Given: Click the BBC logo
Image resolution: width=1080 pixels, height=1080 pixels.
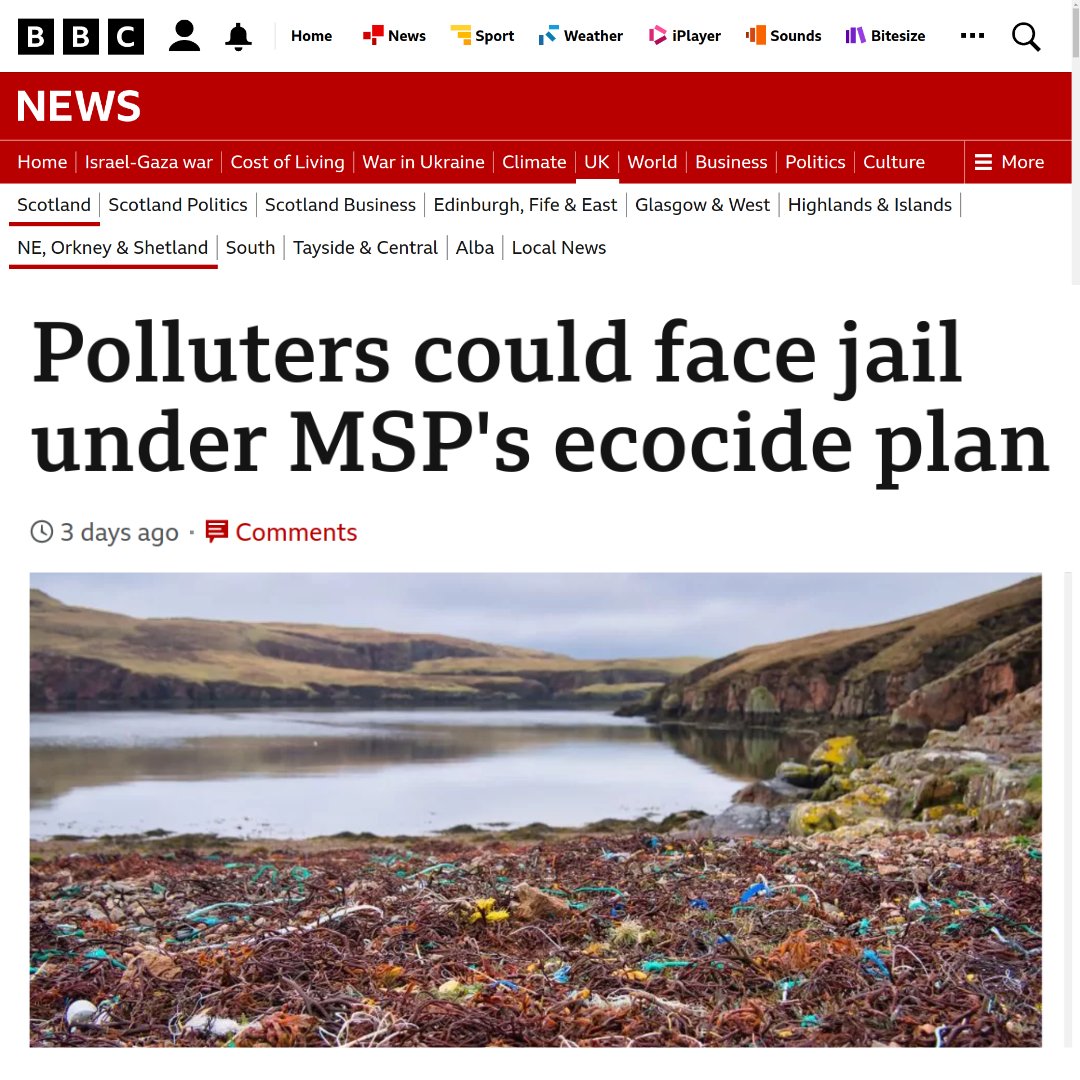Looking at the screenshot, I should point(81,36).
